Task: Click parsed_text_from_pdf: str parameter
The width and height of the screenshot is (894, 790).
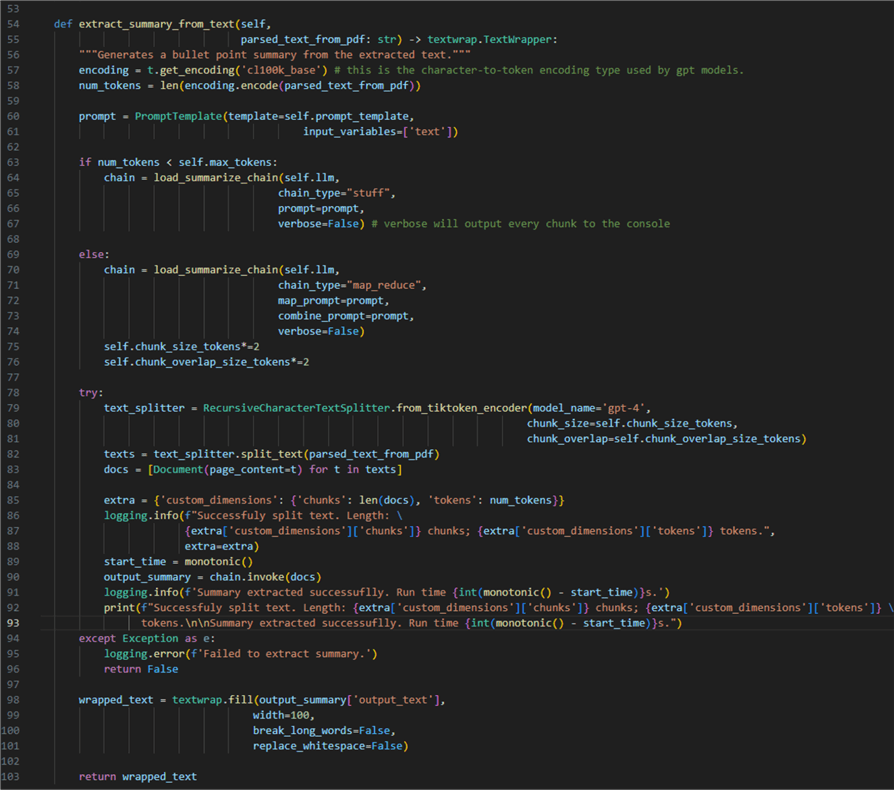Action: click(318, 39)
